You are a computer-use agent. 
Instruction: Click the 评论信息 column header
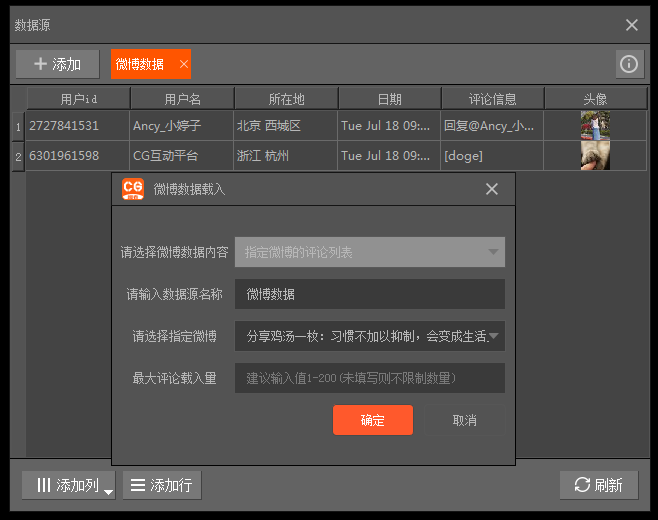click(x=493, y=99)
